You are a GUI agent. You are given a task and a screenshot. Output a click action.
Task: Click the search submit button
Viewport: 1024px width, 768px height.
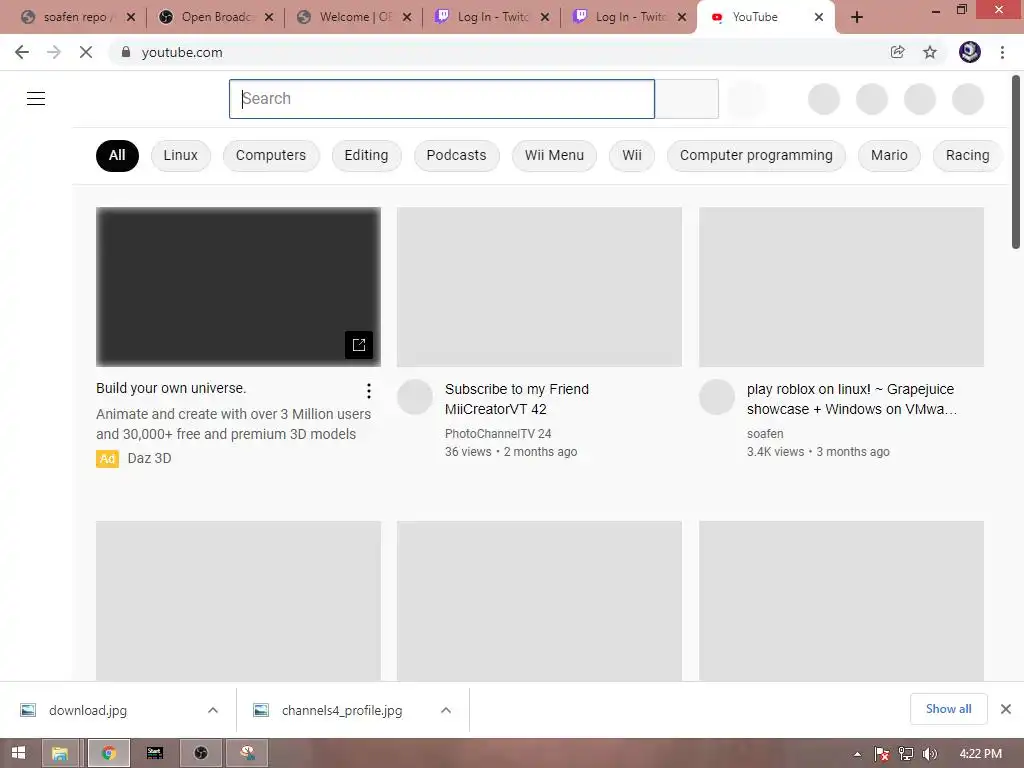click(x=686, y=99)
